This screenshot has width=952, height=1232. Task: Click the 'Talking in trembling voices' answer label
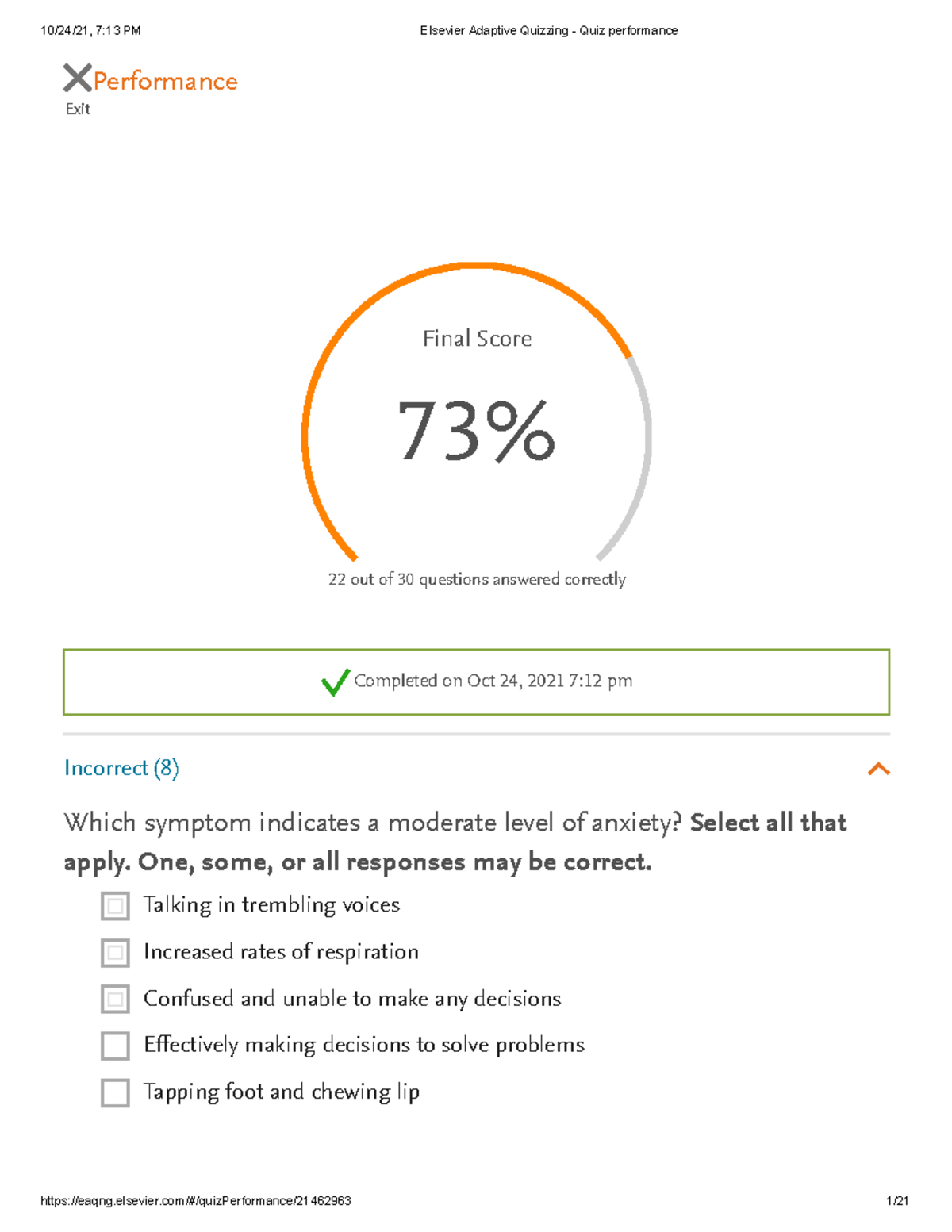(x=271, y=905)
